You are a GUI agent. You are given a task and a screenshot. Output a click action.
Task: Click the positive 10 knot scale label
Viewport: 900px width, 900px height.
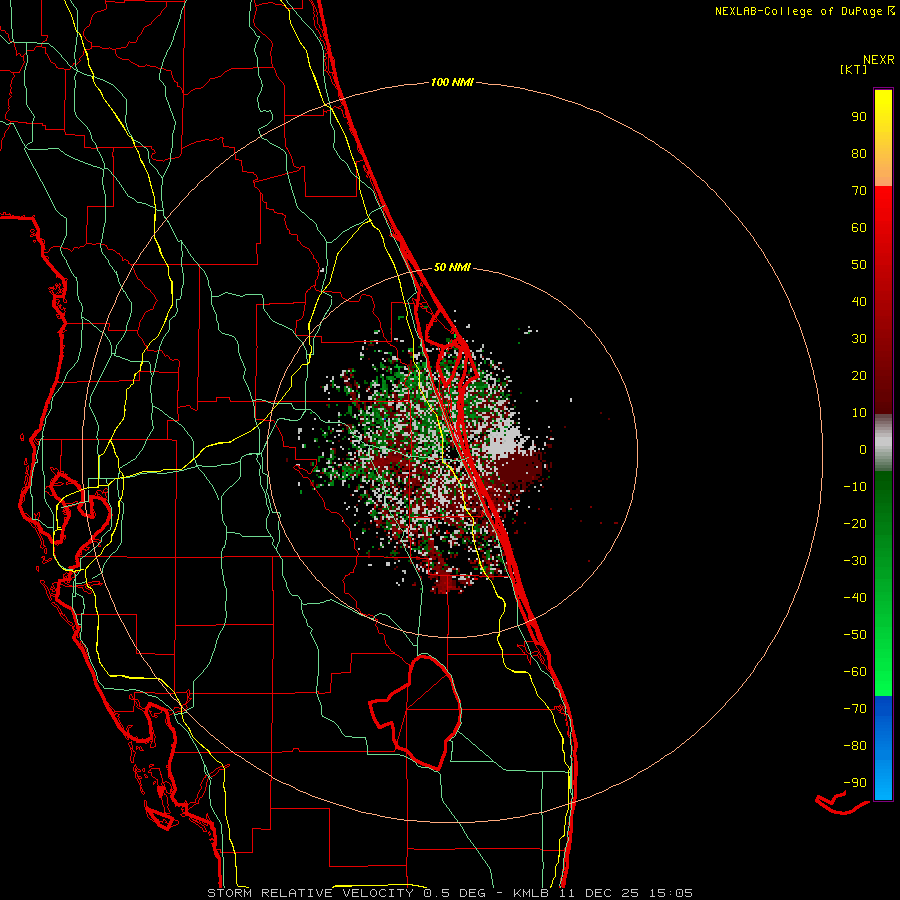[x=859, y=413]
